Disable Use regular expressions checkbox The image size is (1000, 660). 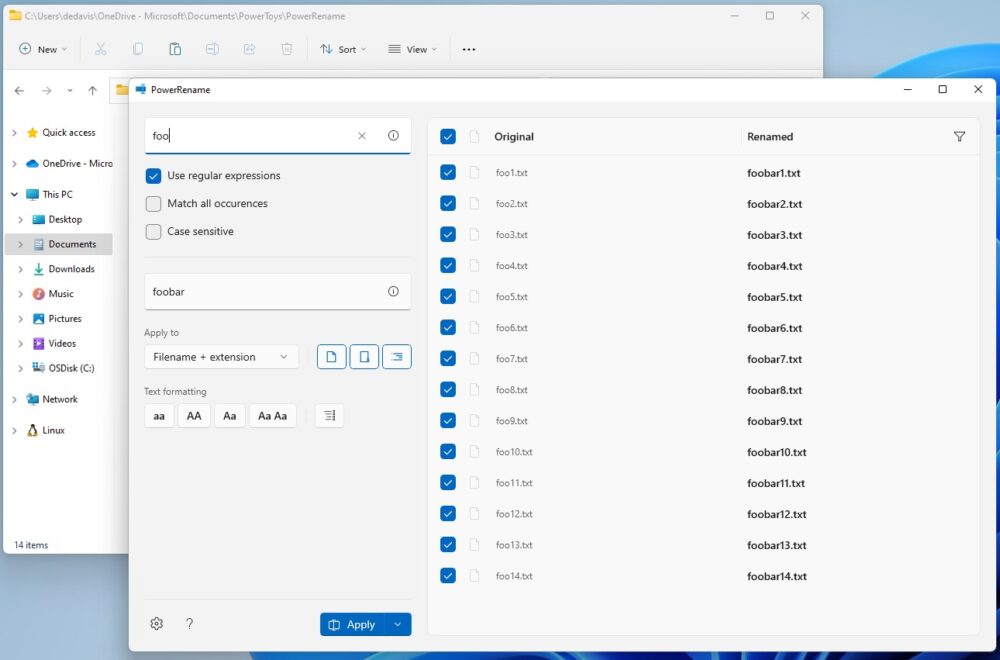click(153, 176)
